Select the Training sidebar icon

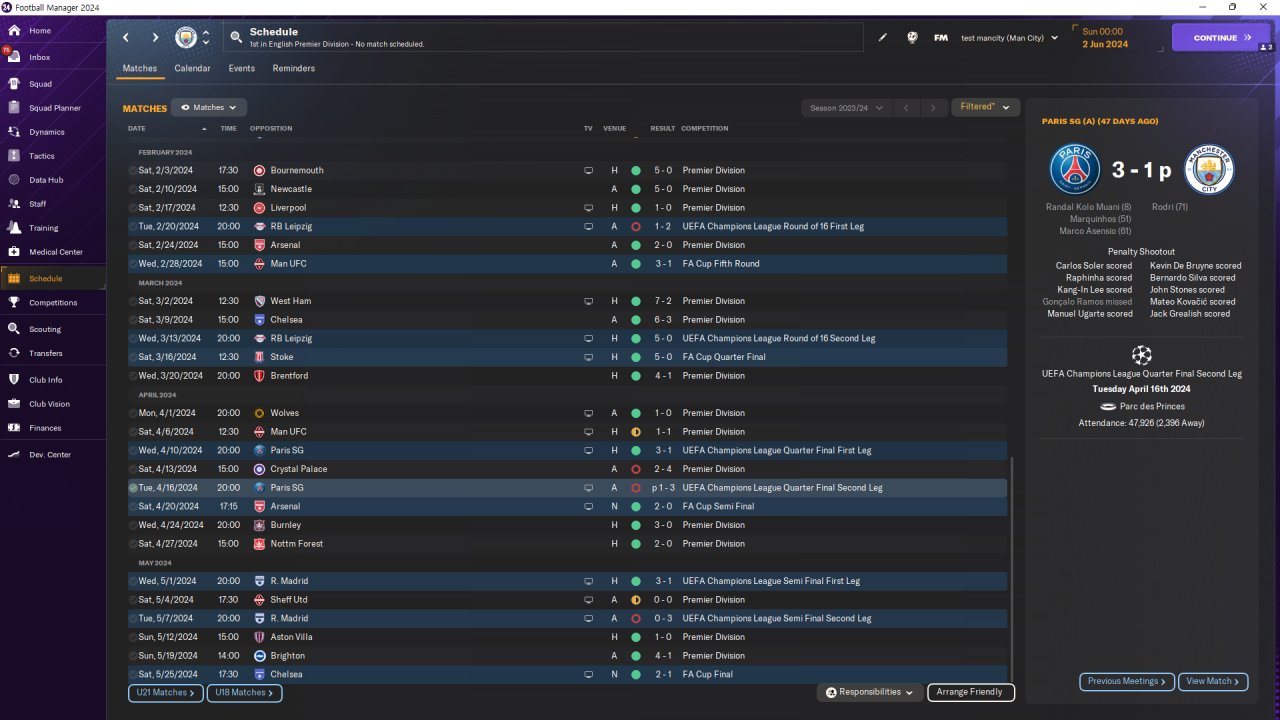point(14,228)
